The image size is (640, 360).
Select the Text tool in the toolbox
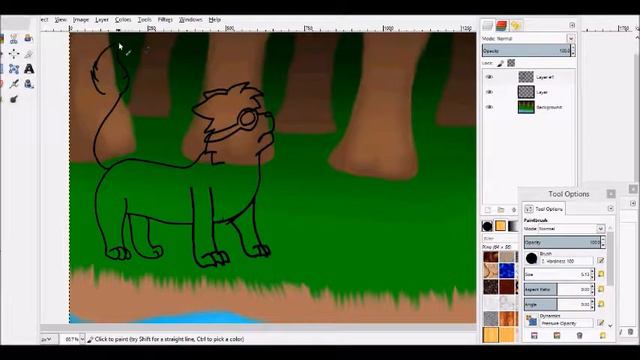[29, 69]
